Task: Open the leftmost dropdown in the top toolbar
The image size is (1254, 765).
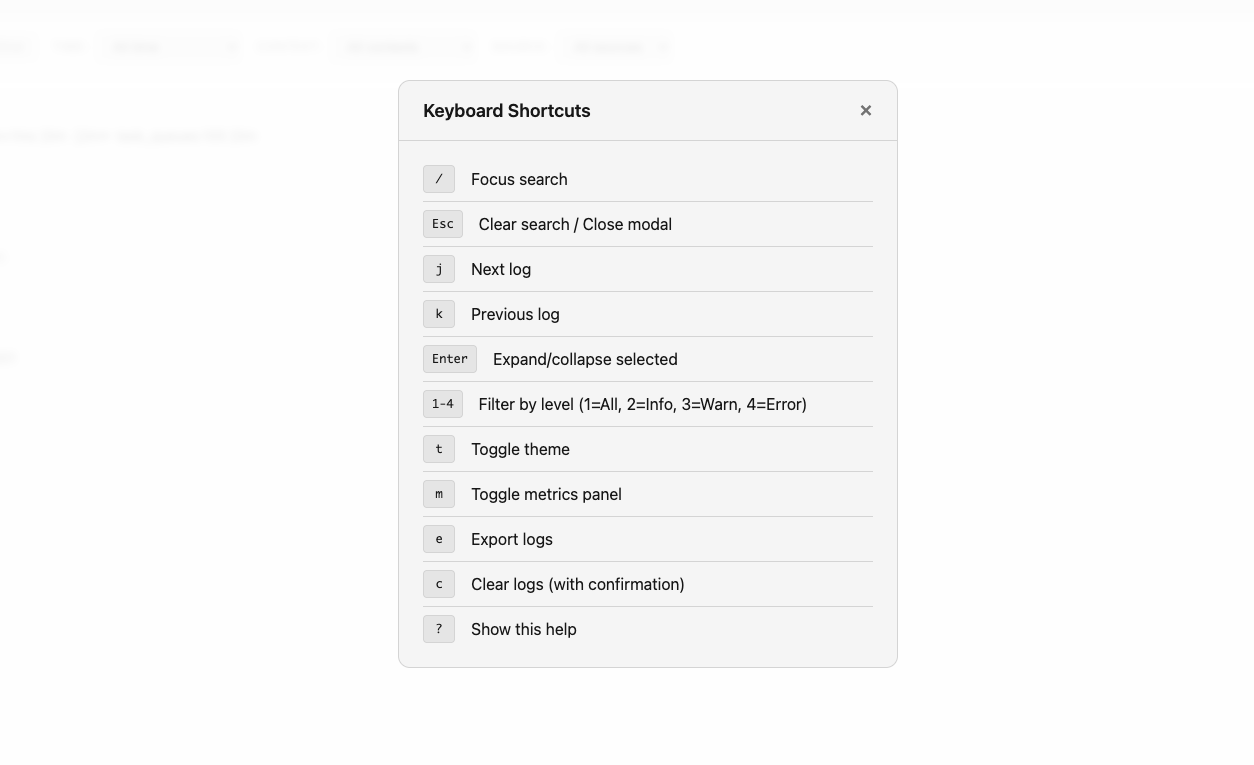Action: point(175,46)
